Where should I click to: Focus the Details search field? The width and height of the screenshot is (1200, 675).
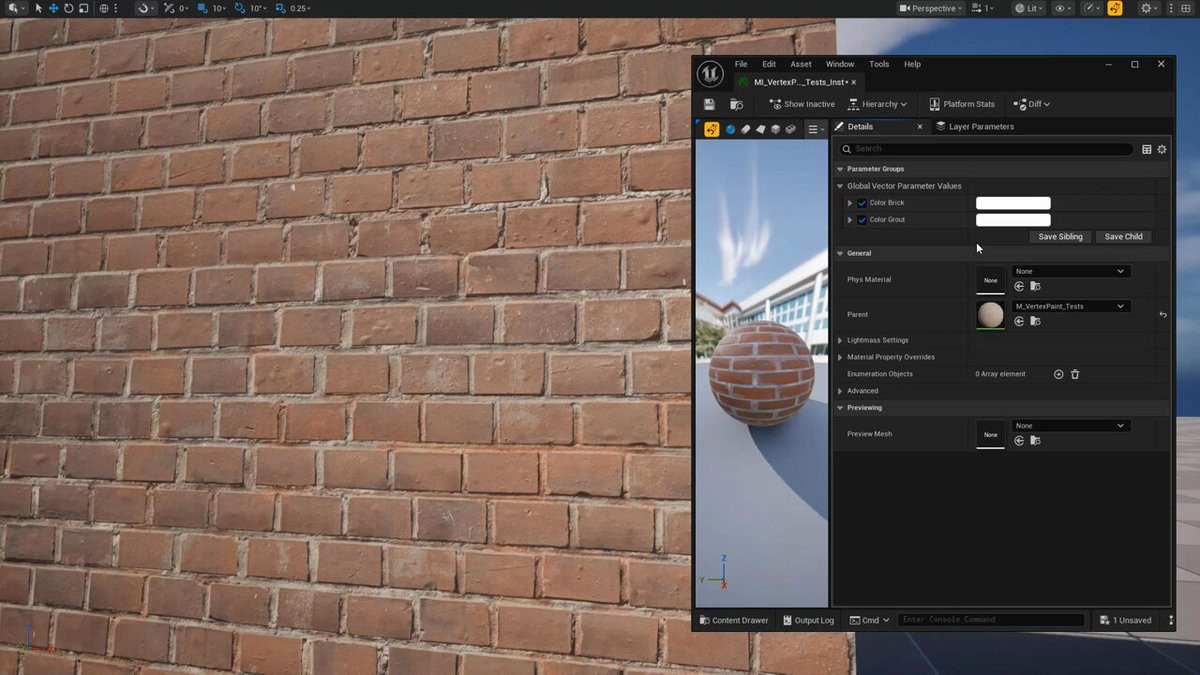click(986, 149)
